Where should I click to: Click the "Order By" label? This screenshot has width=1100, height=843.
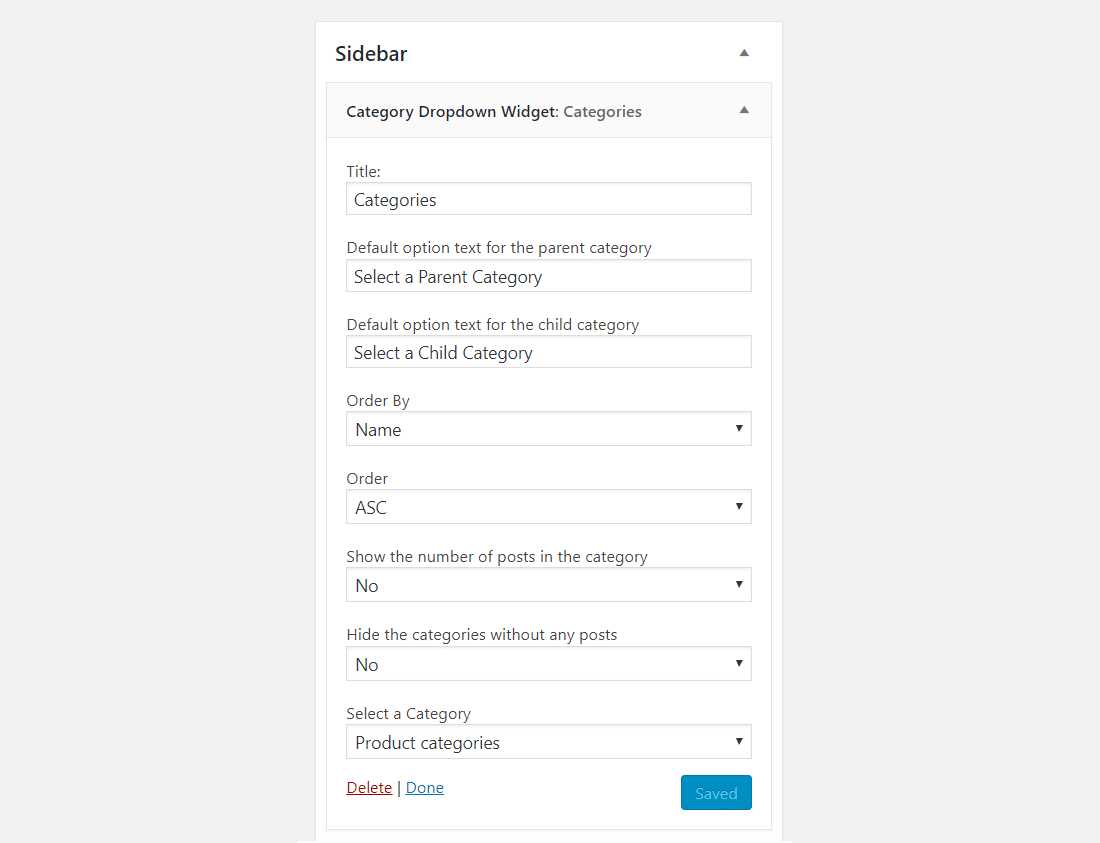pos(378,400)
